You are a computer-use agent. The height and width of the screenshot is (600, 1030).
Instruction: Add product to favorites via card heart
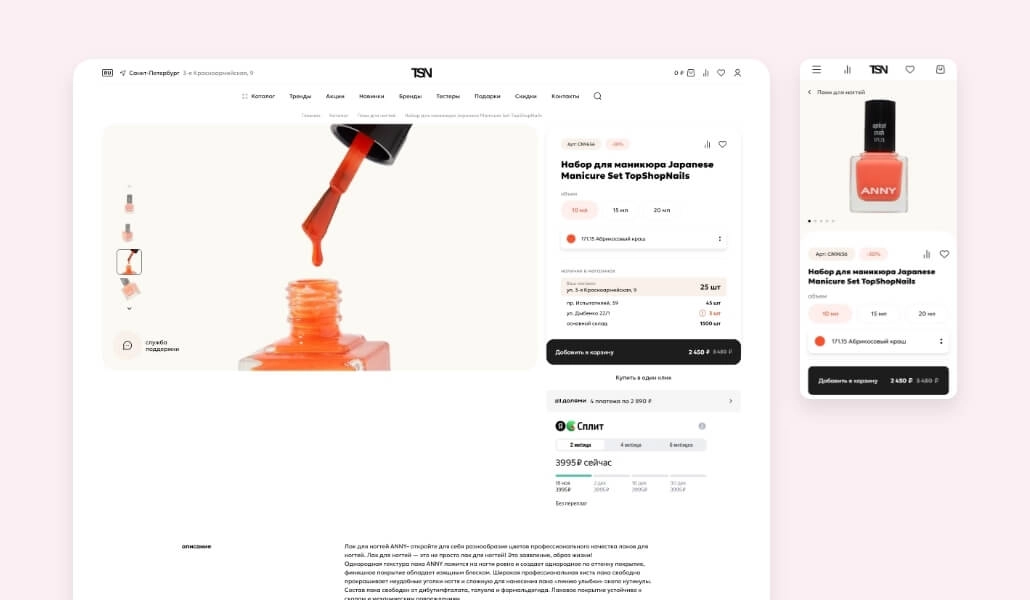point(723,144)
